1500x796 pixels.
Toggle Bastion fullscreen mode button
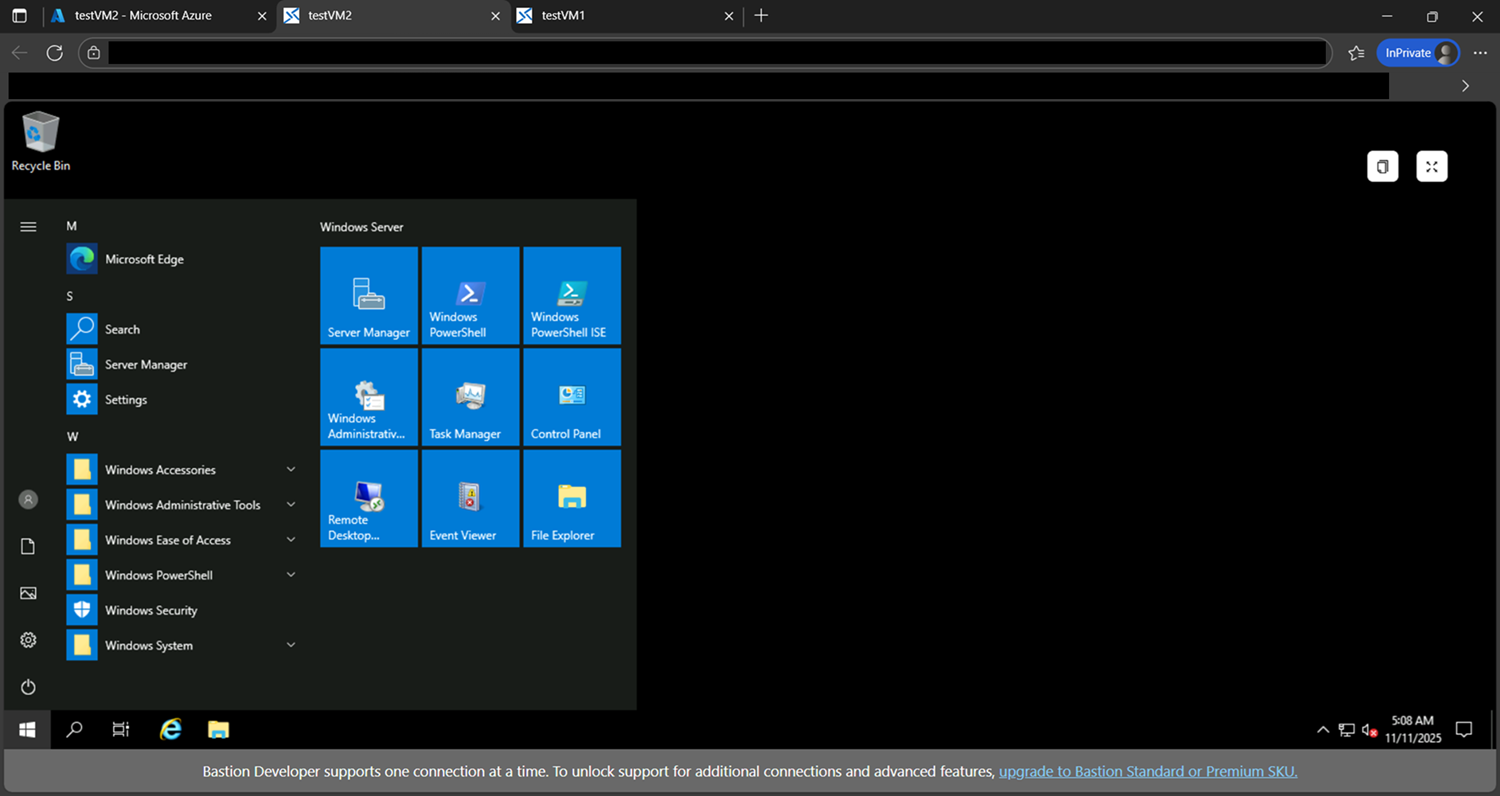[1432, 167]
